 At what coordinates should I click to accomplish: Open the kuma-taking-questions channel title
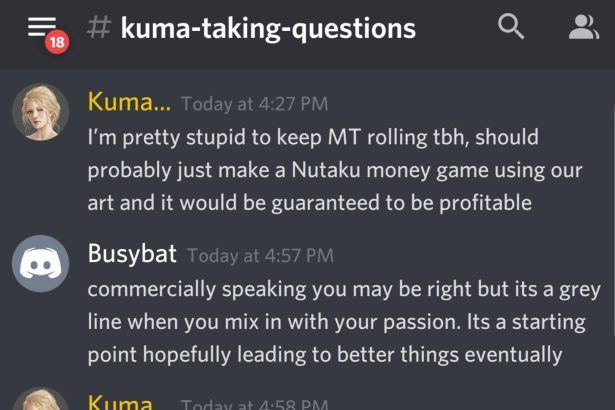pyautogui.click(x=268, y=29)
